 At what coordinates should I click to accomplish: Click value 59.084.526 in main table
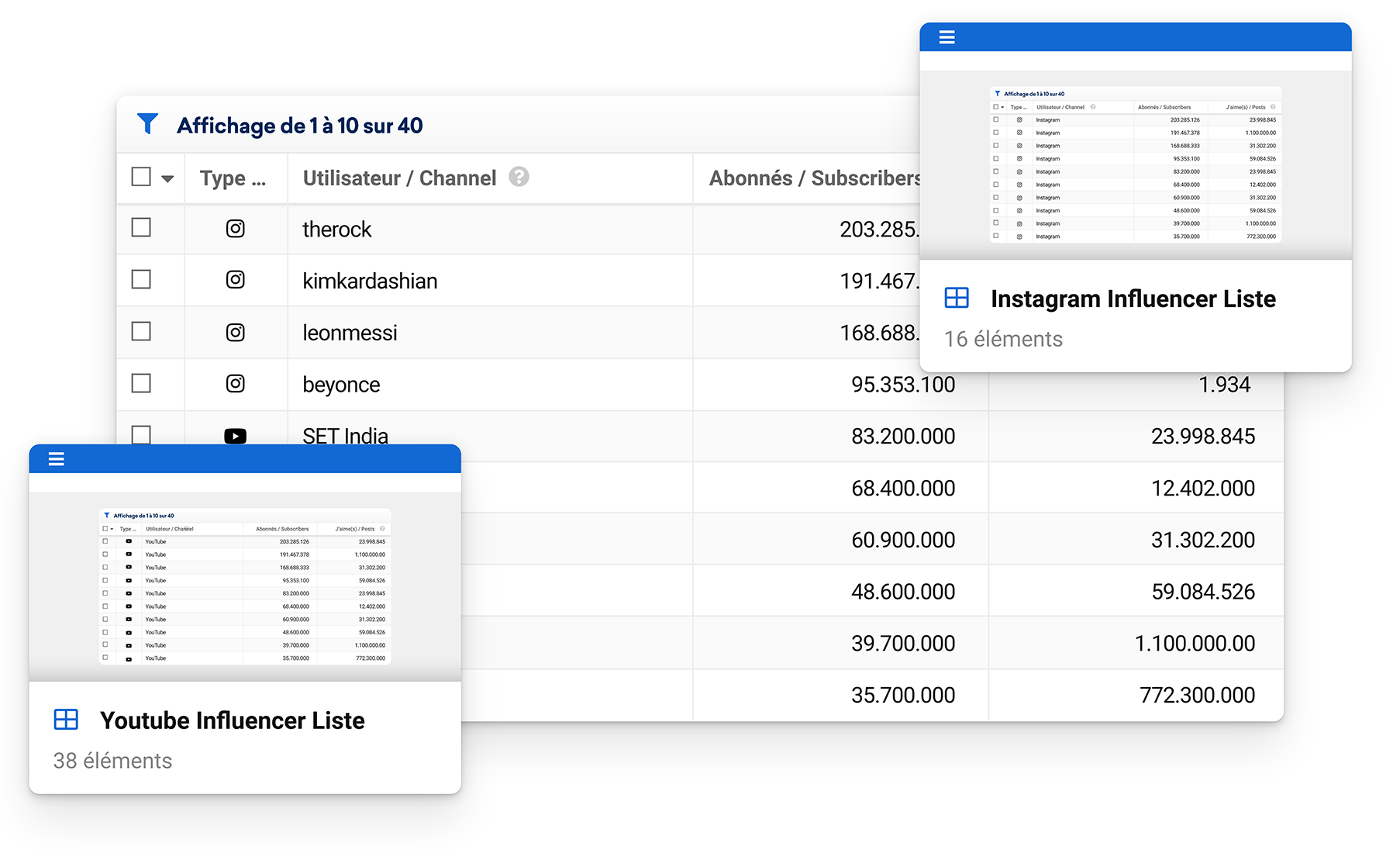click(1203, 592)
